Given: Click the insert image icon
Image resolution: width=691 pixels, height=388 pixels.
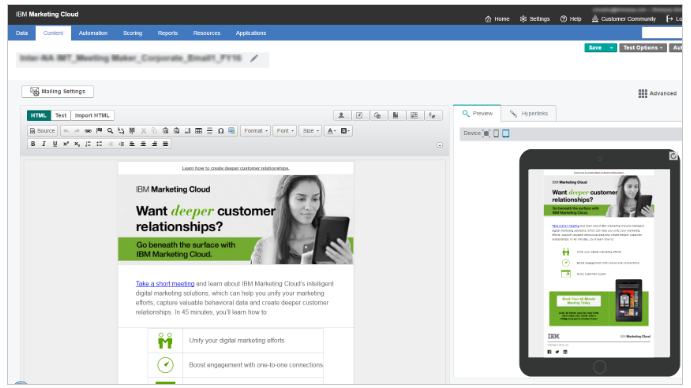Looking at the screenshot, I should coord(232,131).
